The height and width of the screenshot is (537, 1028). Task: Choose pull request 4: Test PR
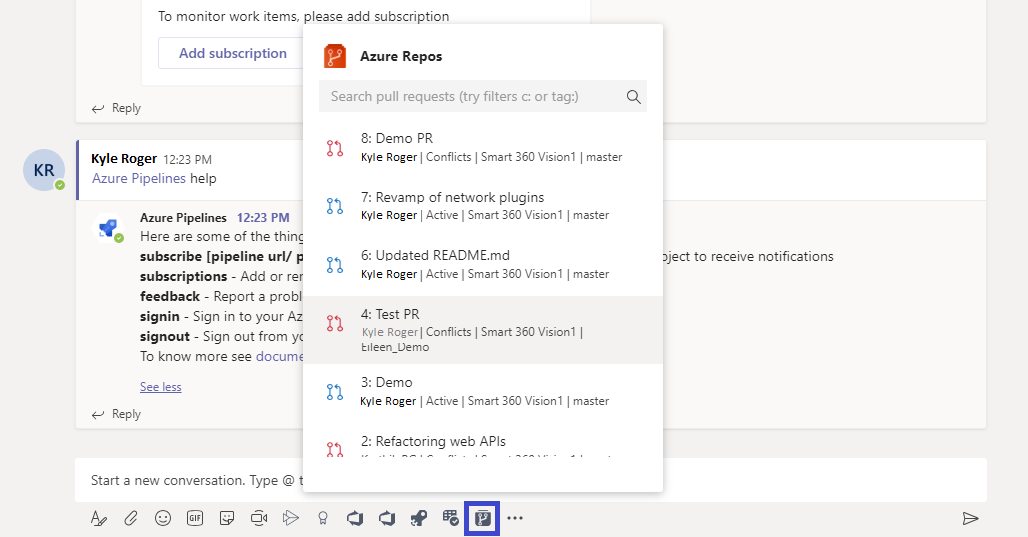coord(482,329)
